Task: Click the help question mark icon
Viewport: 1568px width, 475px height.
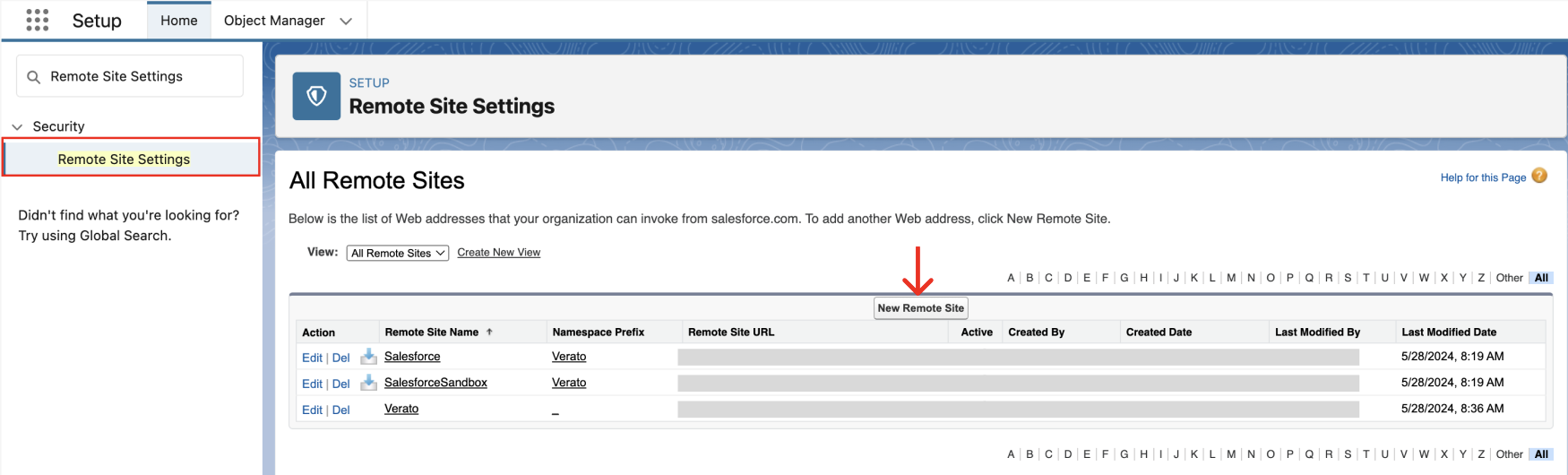Action: [1539, 176]
